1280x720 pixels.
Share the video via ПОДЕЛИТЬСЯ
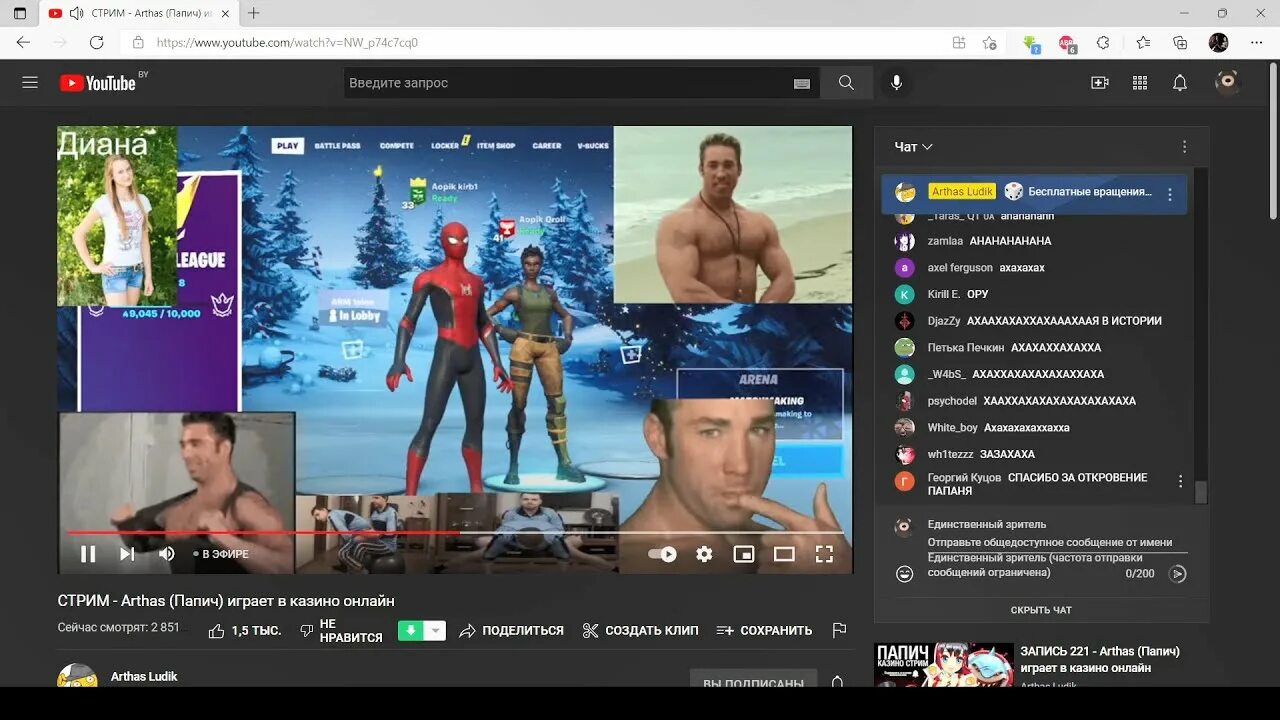(511, 631)
